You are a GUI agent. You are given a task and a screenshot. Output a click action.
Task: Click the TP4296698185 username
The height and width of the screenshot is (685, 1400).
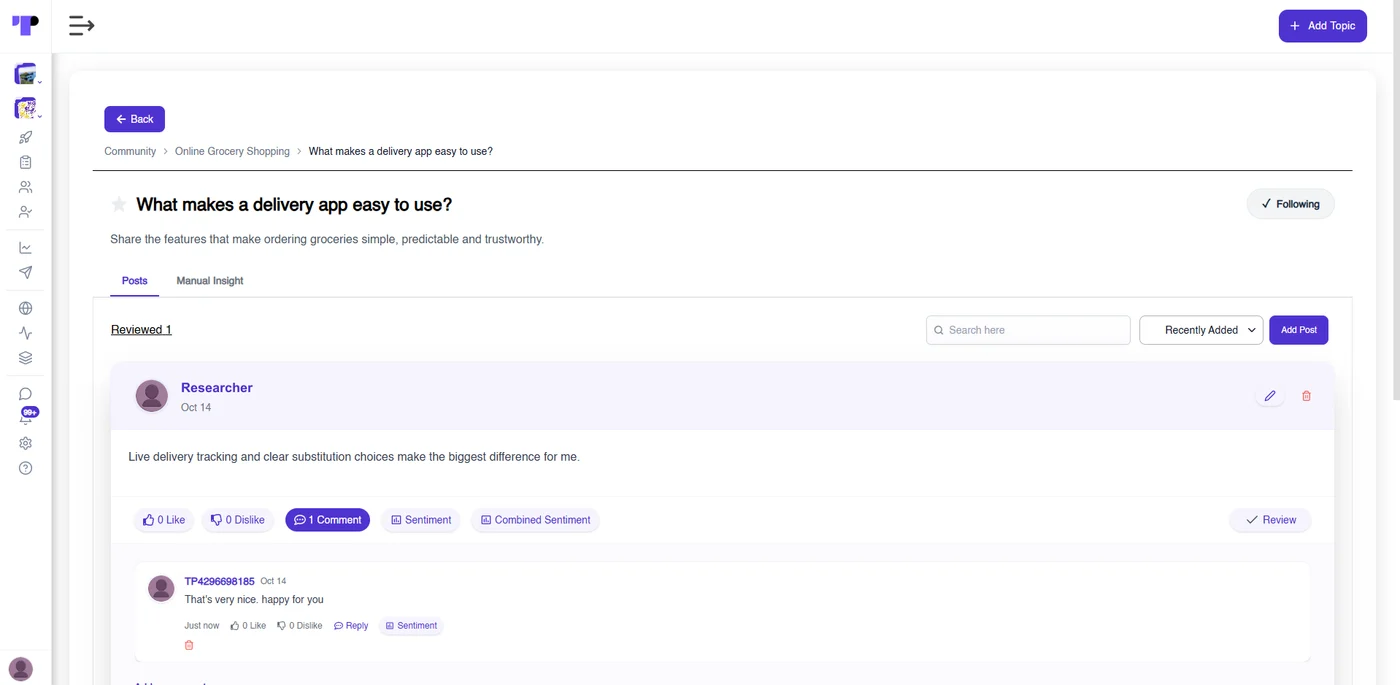pyautogui.click(x=220, y=581)
